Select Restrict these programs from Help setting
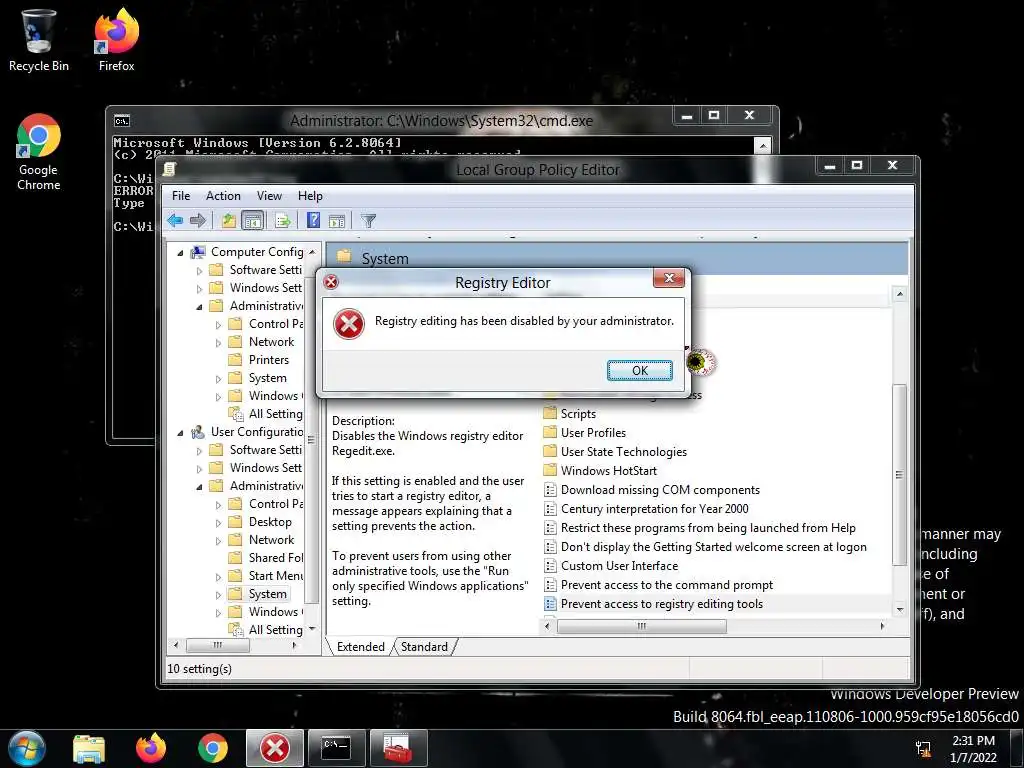 708,528
